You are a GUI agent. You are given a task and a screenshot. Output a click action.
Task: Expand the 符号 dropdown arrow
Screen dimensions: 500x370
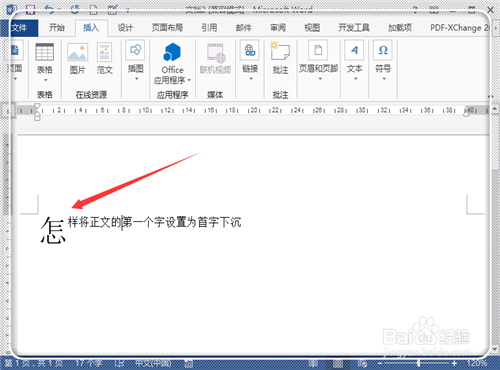point(384,79)
